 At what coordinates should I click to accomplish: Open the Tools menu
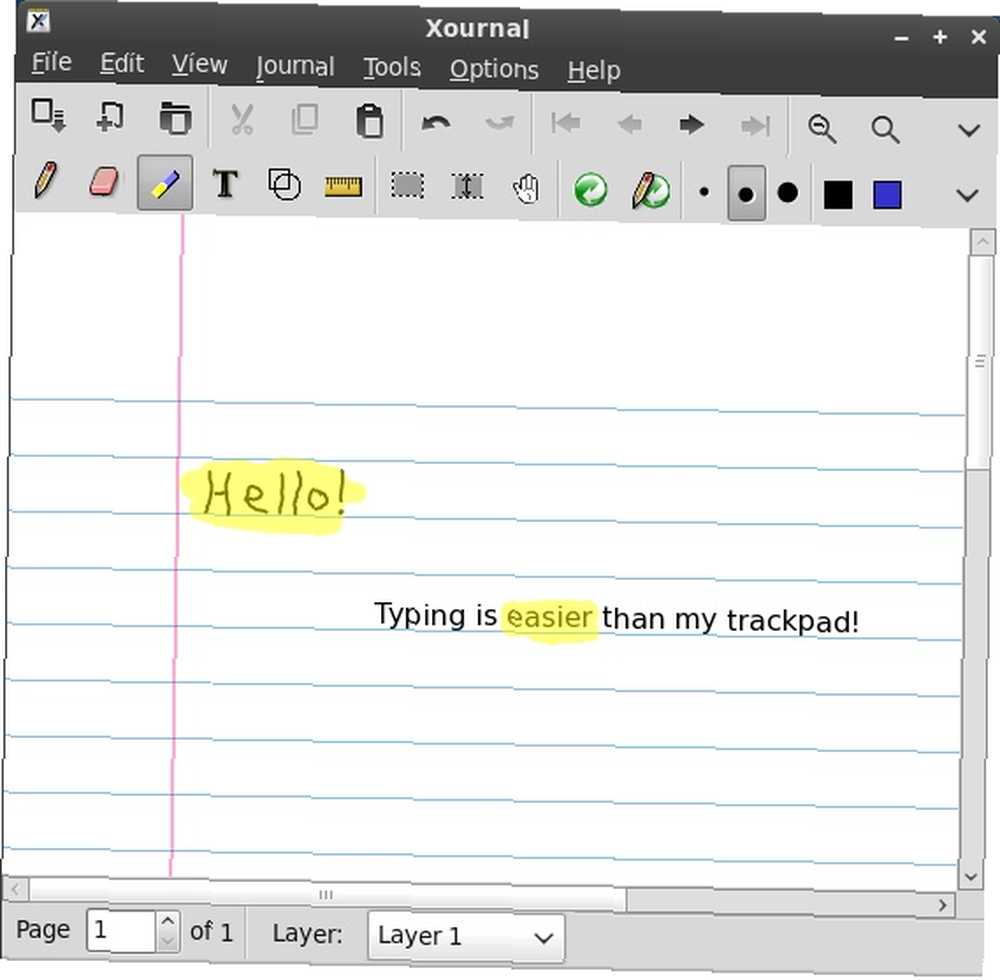point(392,68)
